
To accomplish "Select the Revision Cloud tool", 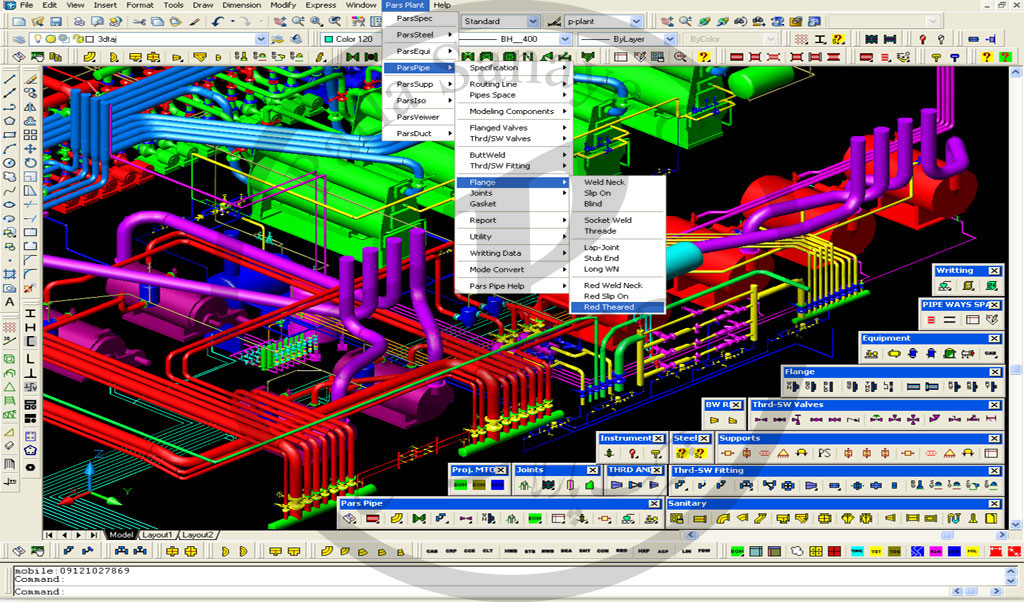I will 10,177.
